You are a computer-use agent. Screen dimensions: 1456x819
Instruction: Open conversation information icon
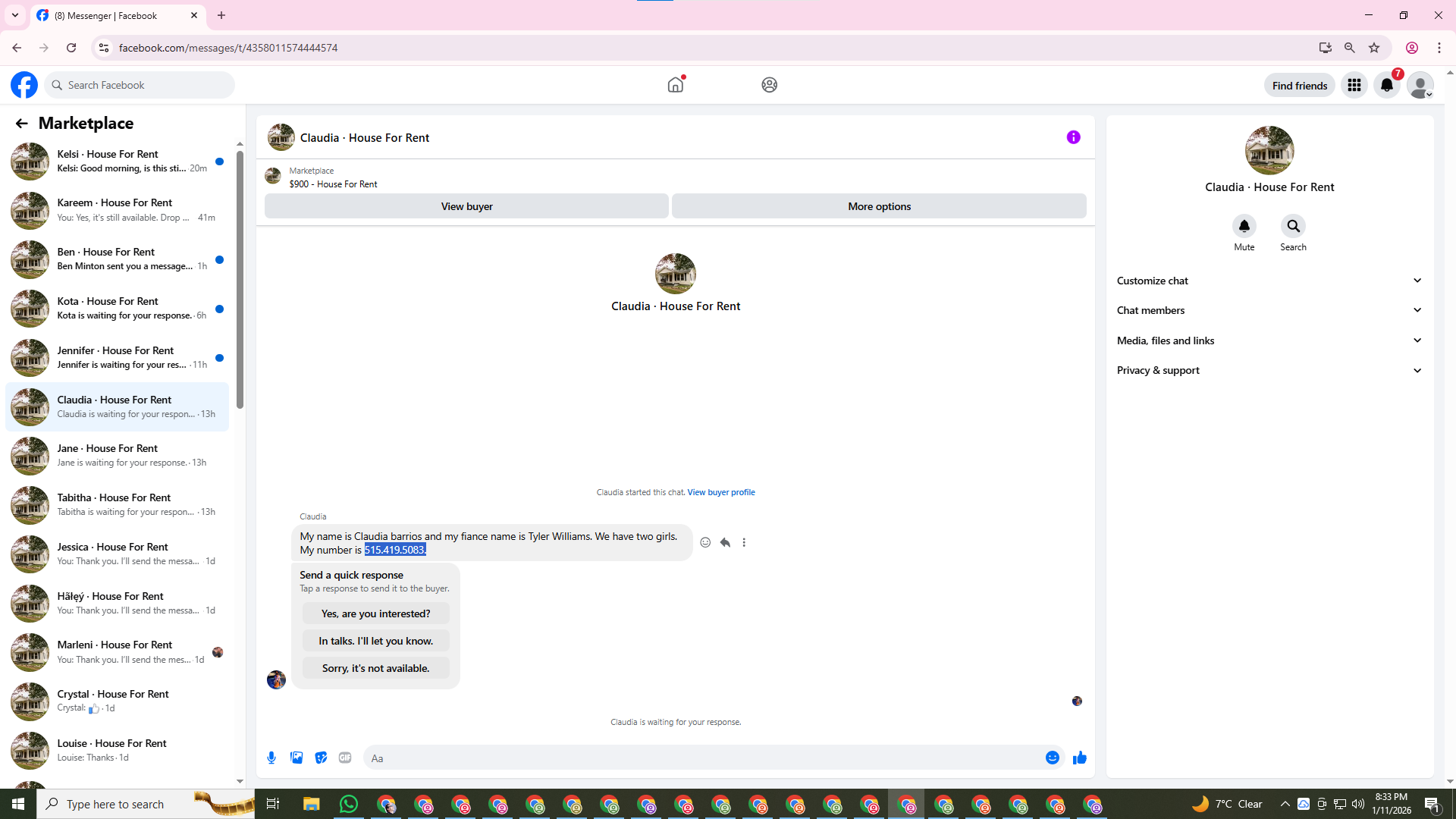1073,137
